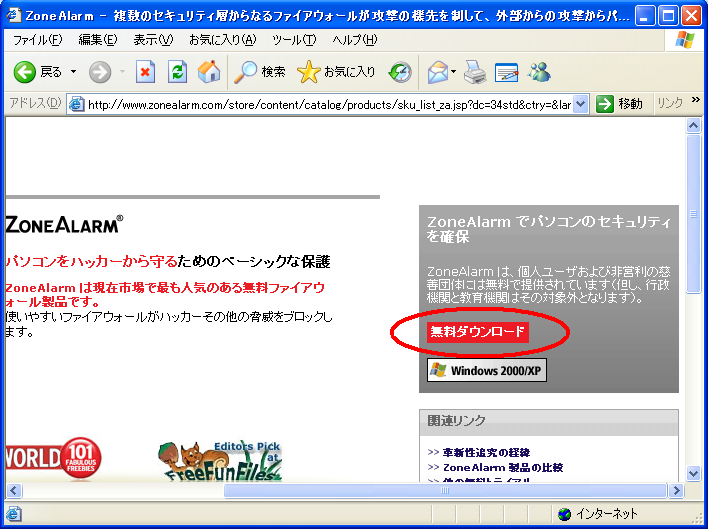
Task: Click the page icon in address bar
Action: point(77,105)
